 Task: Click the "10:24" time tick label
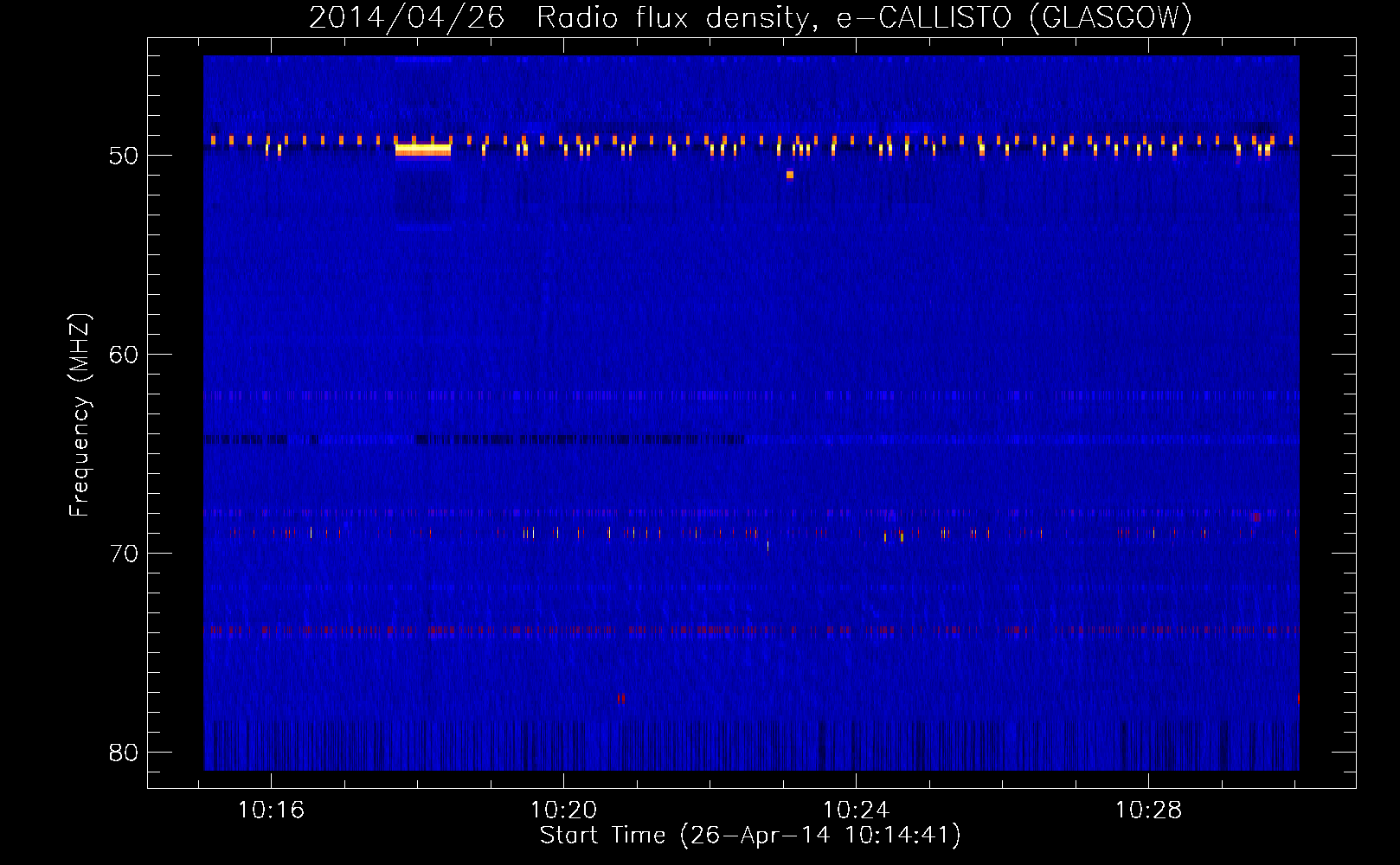(856, 811)
